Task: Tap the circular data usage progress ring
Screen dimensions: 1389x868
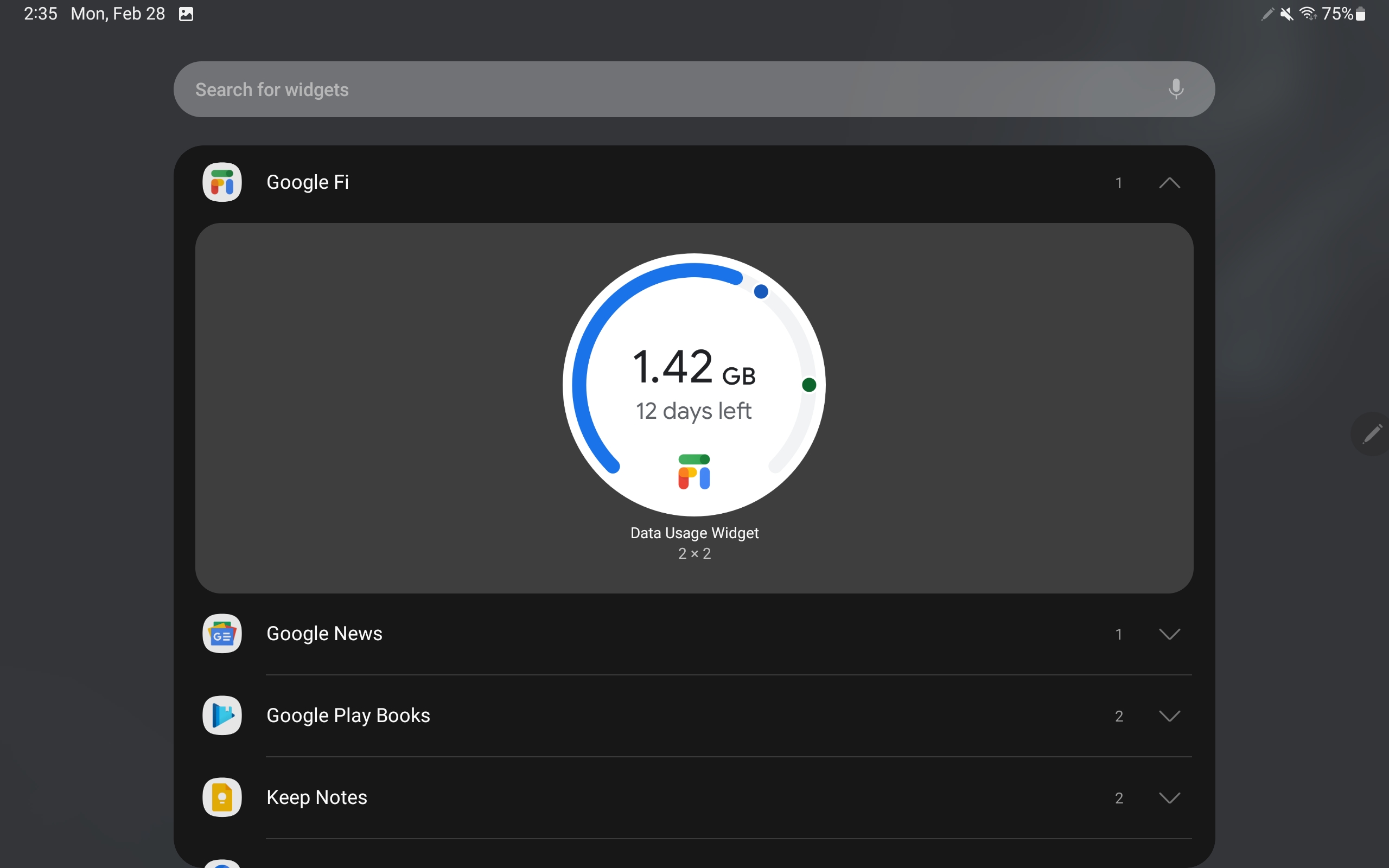Action: pyautogui.click(x=694, y=386)
